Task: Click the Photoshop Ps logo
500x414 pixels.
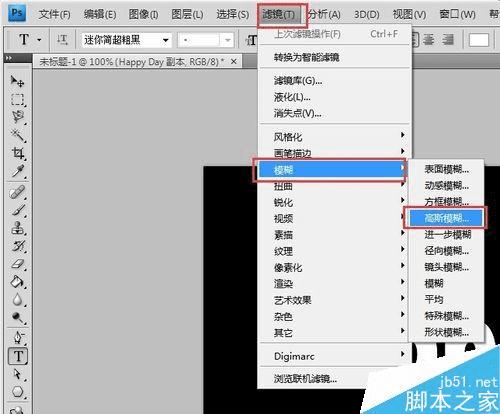Action: coord(17,13)
